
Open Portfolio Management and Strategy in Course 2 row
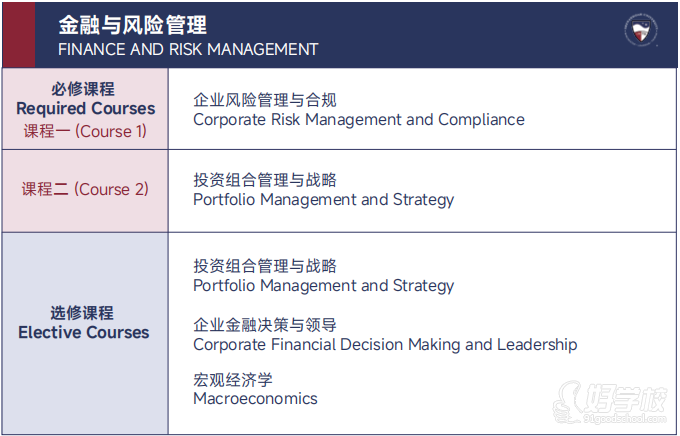(x=323, y=200)
